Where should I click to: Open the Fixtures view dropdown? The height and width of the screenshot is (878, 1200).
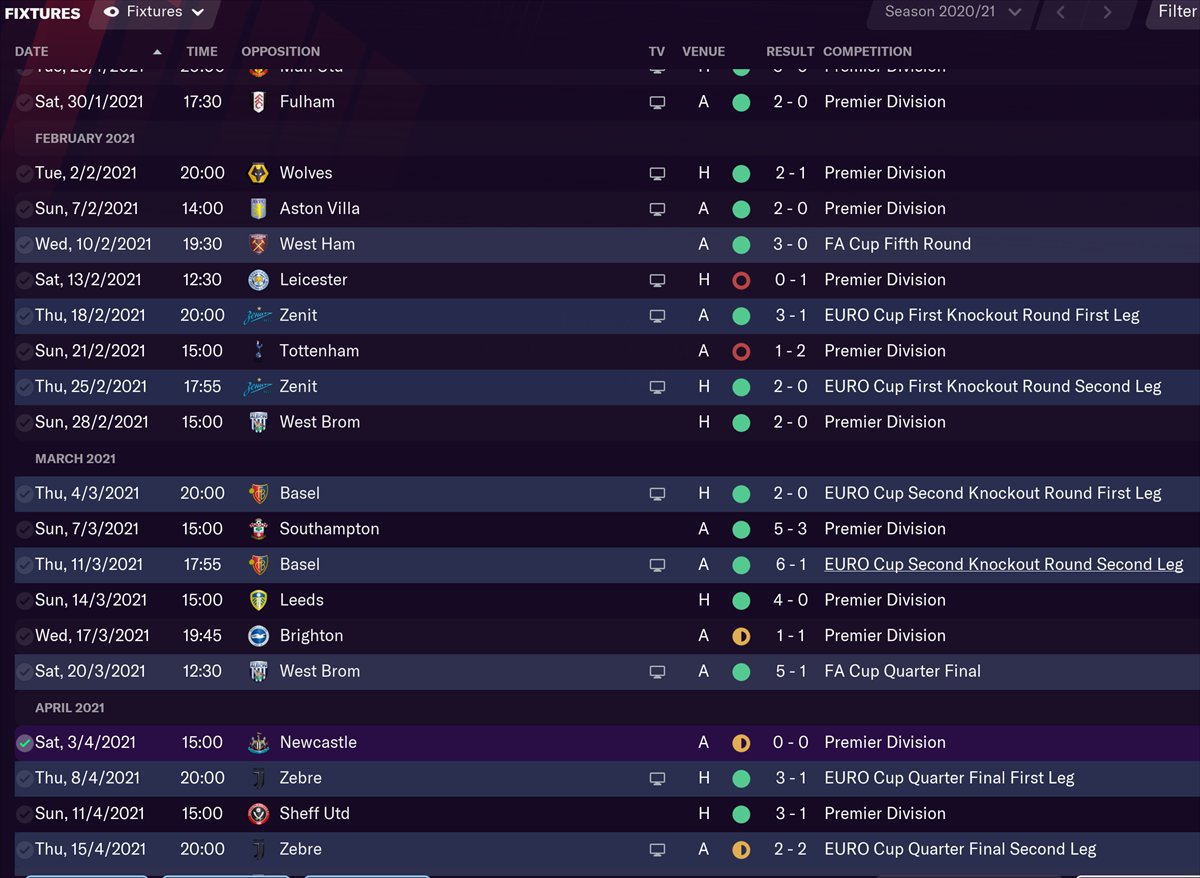click(153, 13)
